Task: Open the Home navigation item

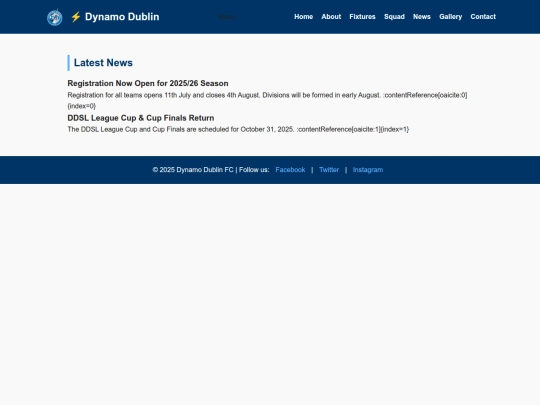Action: [x=303, y=17]
